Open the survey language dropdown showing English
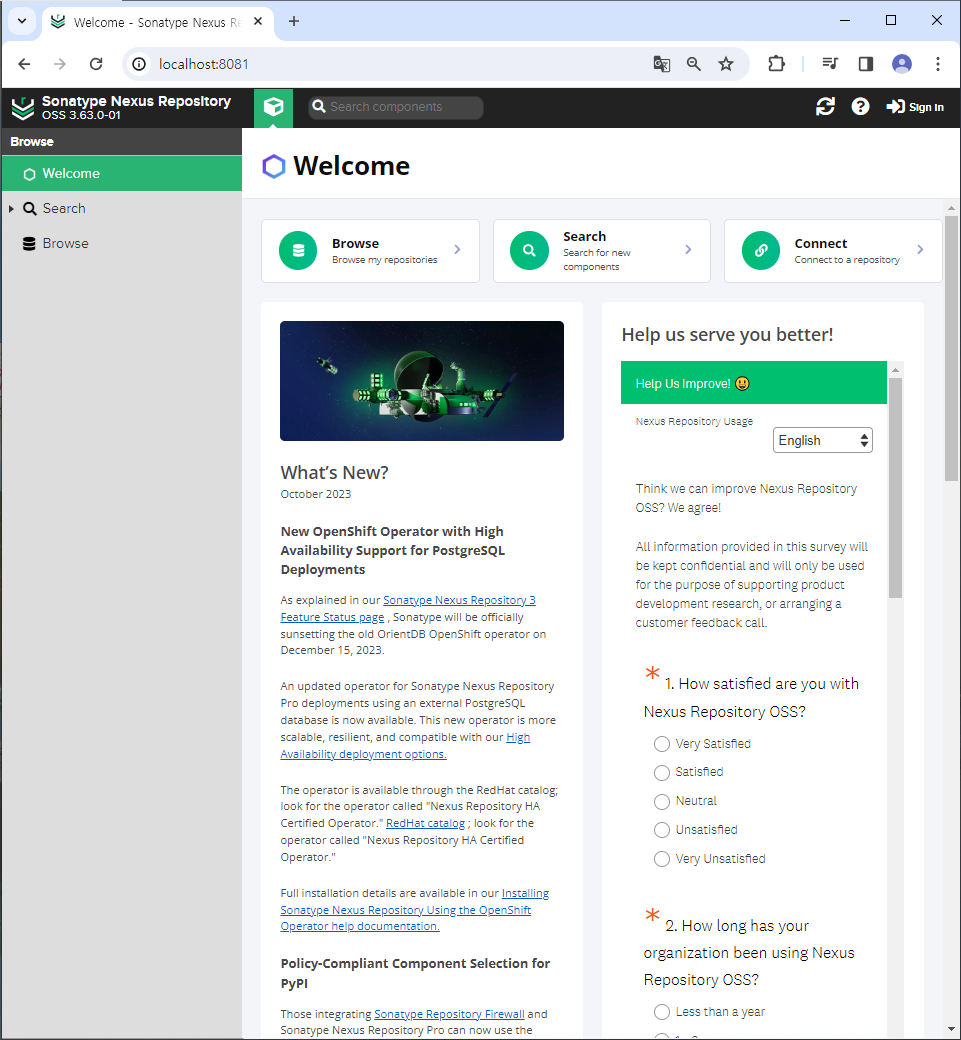 point(822,440)
